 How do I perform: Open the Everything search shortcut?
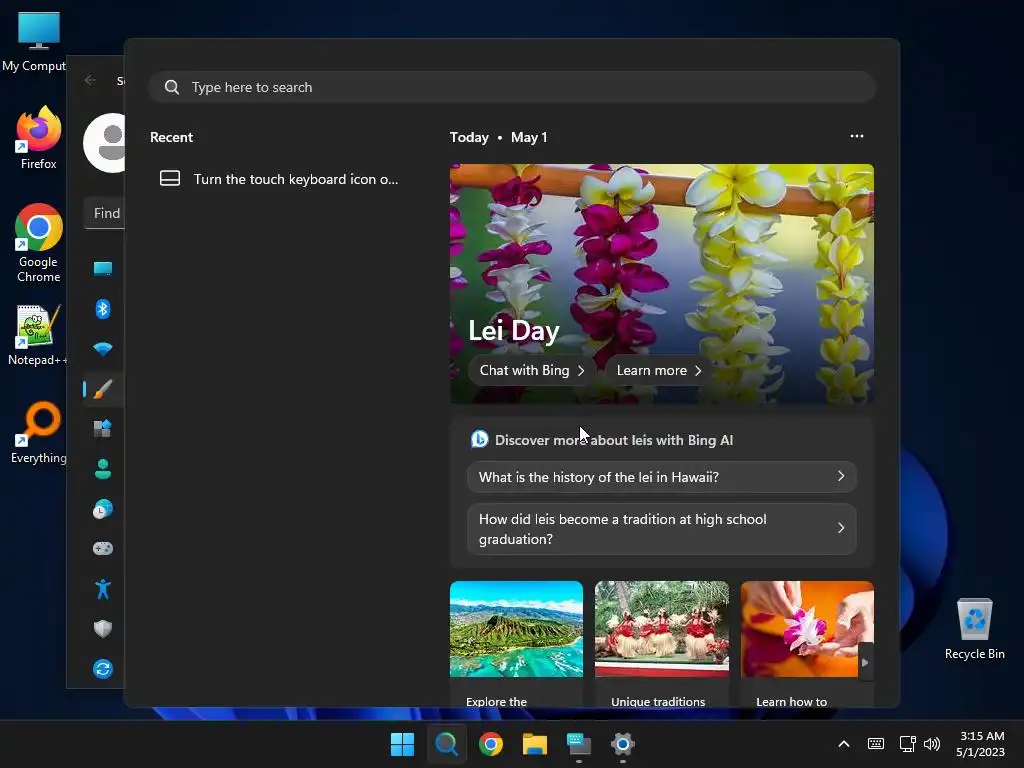tap(39, 432)
